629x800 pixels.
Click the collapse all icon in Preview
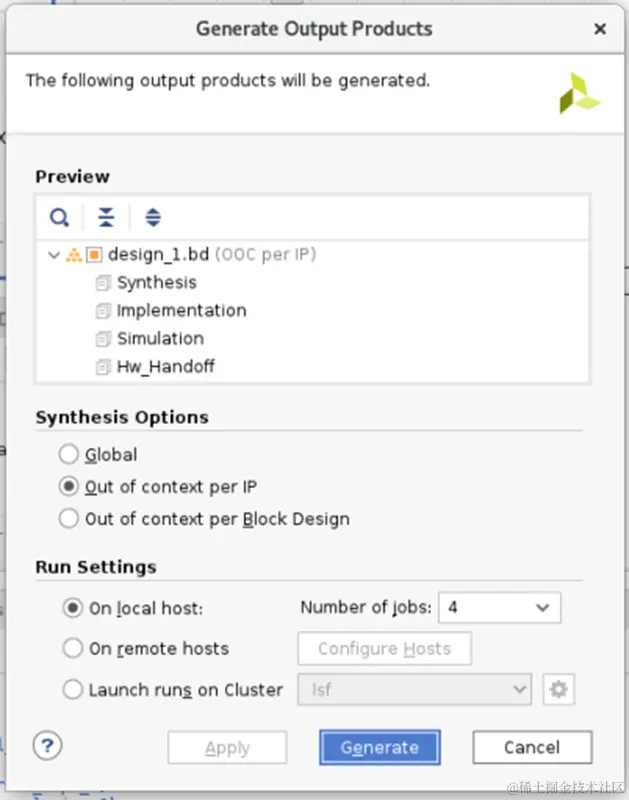[106, 217]
